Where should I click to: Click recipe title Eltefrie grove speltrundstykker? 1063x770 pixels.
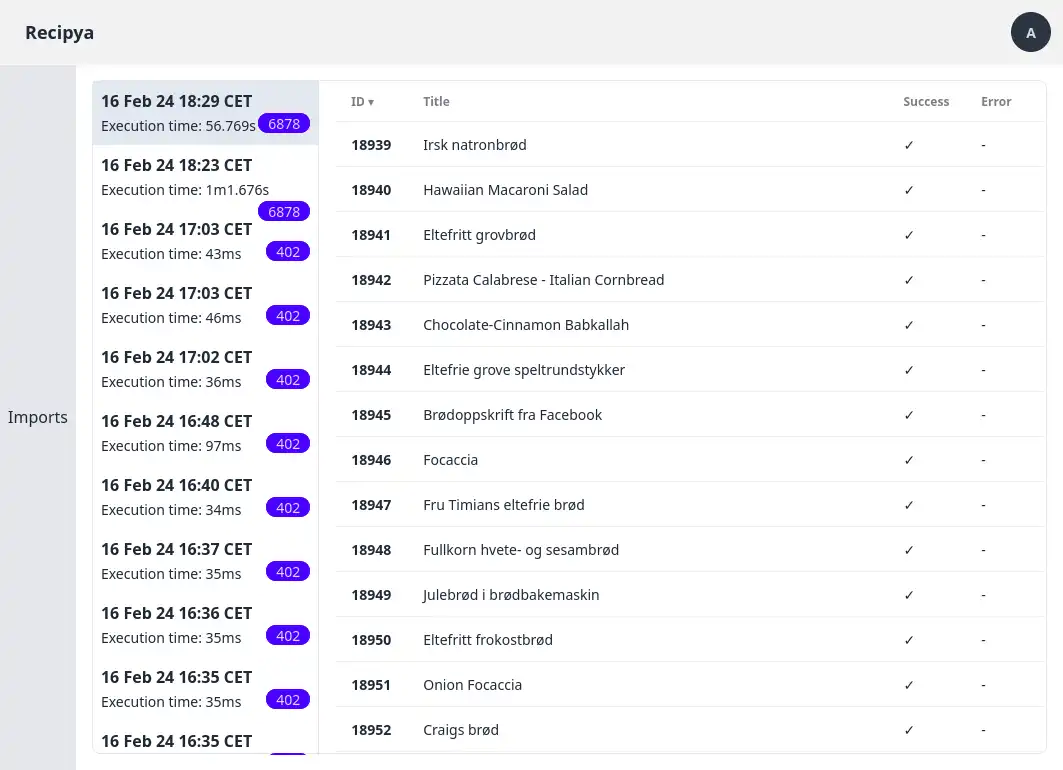coord(523,370)
